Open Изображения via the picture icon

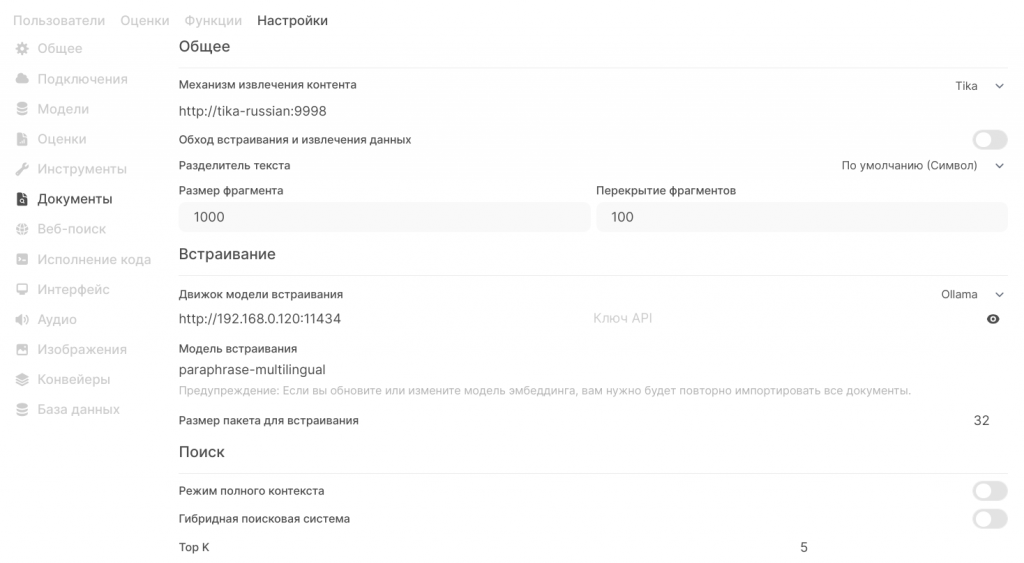click(22, 349)
